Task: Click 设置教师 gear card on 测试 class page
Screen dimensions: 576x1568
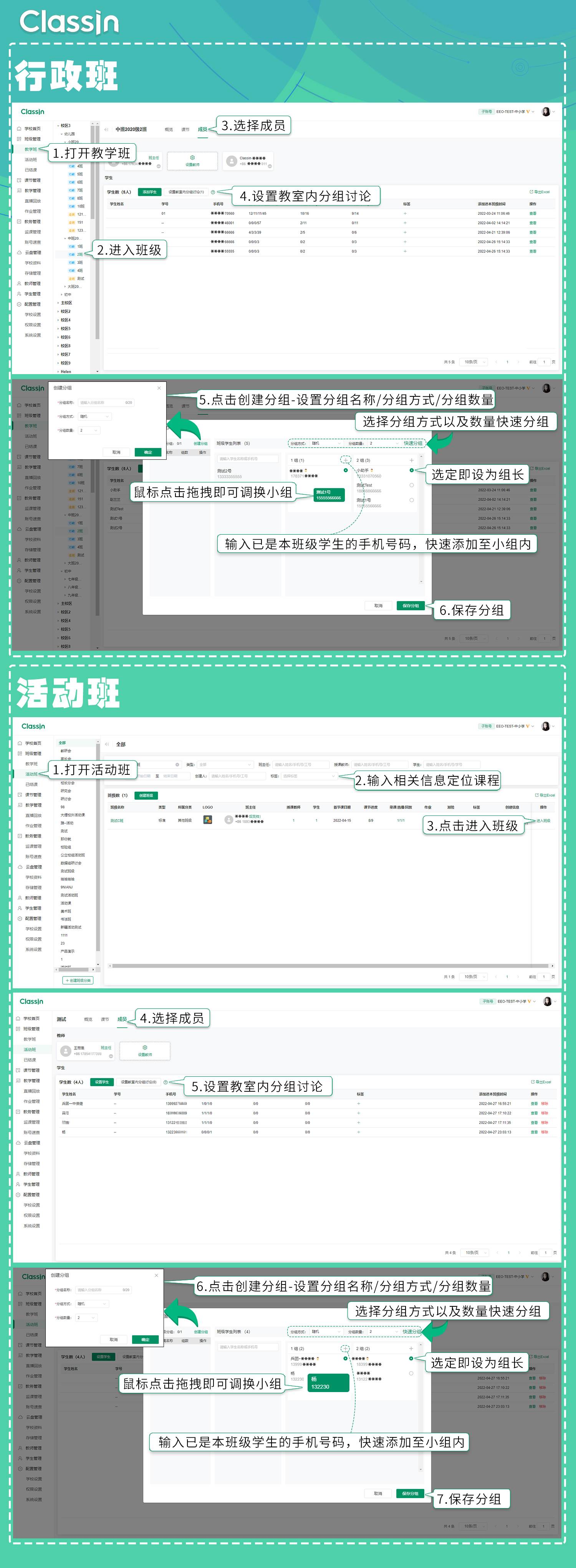Action: (x=145, y=1051)
